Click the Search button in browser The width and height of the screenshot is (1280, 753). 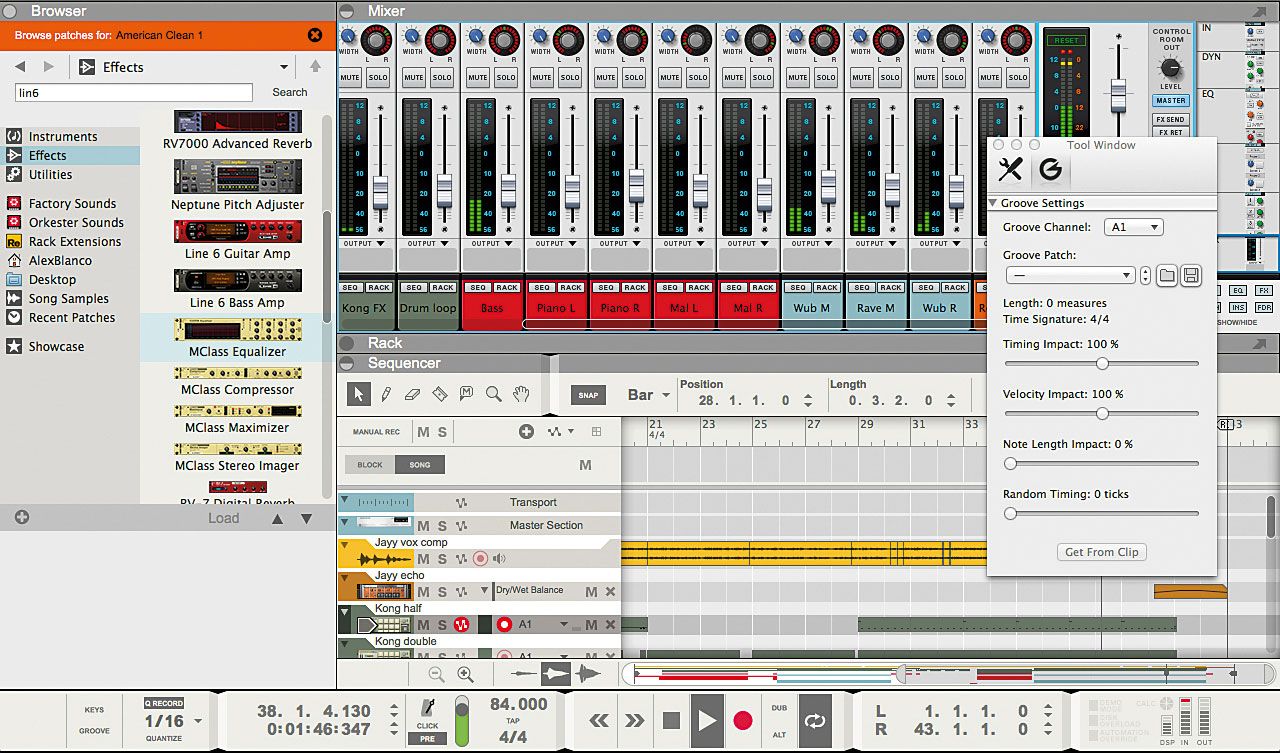pos(290,92)
